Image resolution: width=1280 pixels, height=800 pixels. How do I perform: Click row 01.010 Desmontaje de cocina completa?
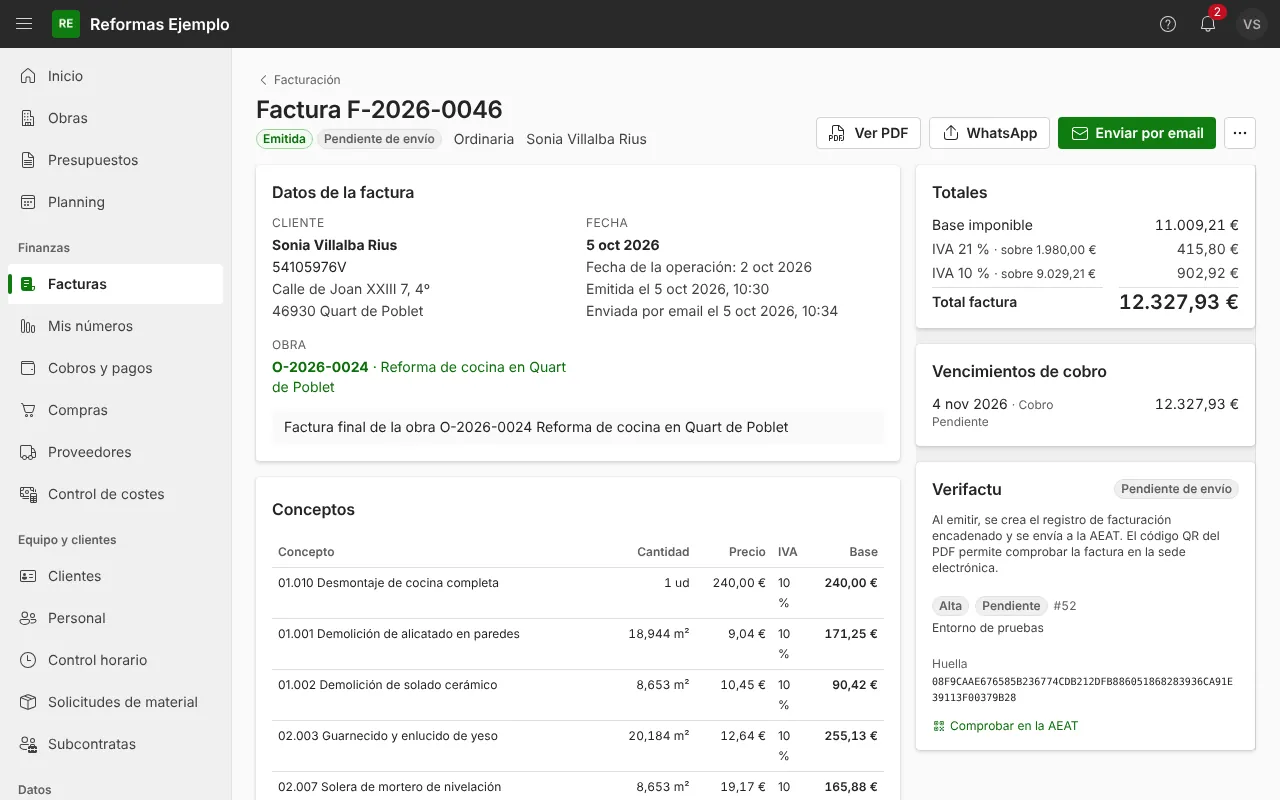pyautogui.click(x=578, y=594)
